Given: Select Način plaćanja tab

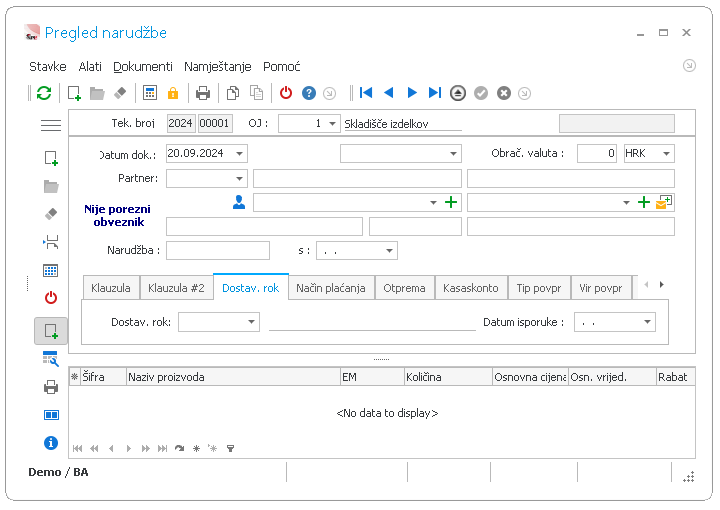Looking at the screenshot, I should point(331,288).
